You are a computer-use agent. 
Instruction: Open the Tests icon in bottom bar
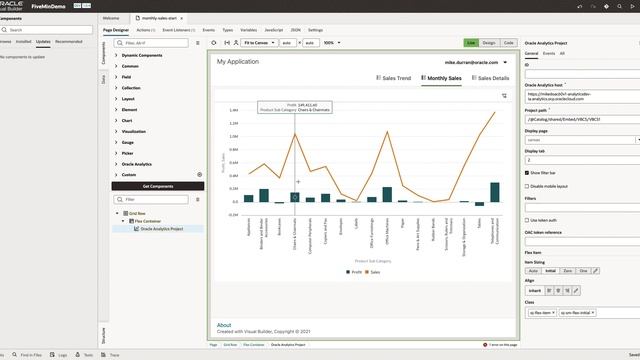point(78,355)
